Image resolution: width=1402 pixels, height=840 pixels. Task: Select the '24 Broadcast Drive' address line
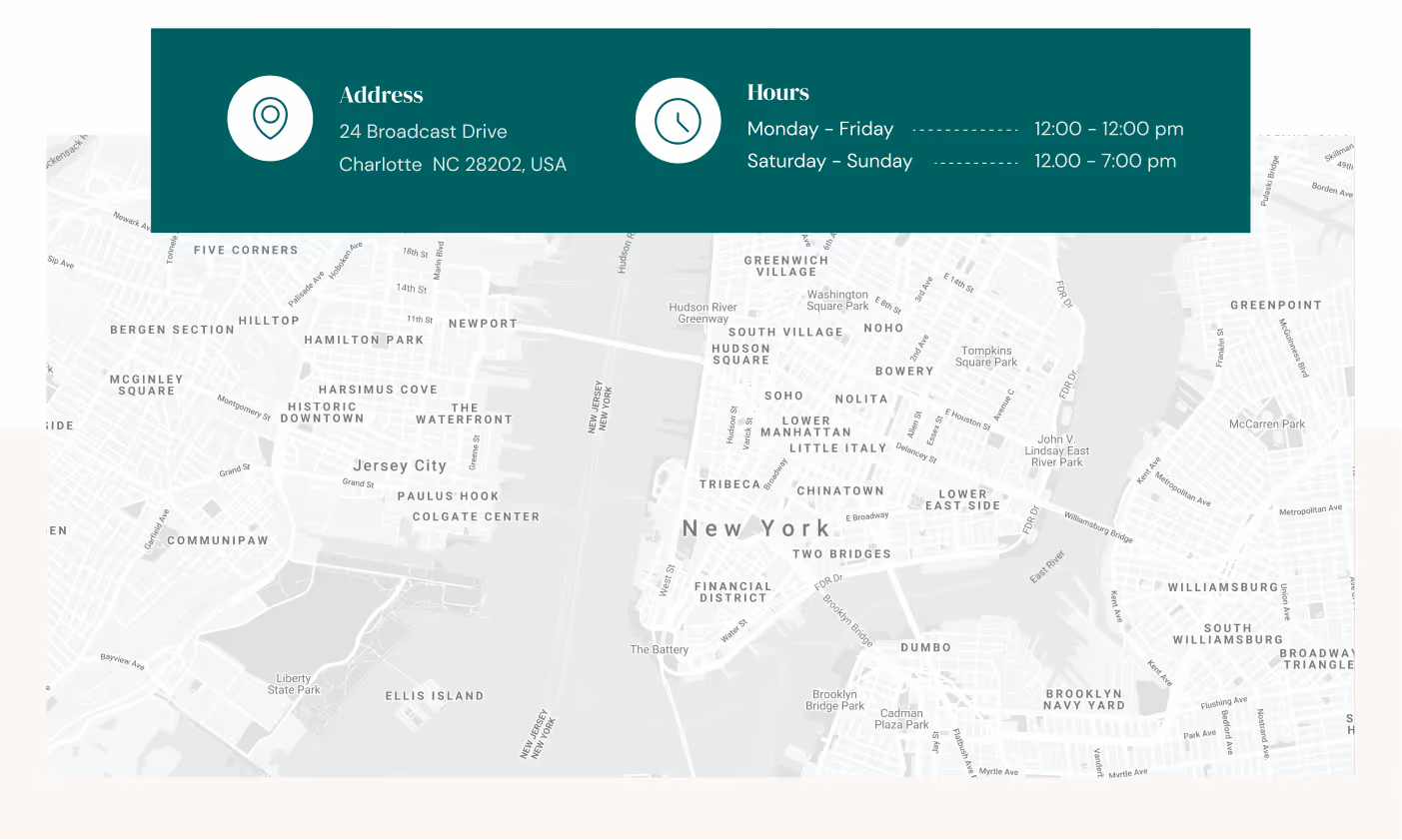tap(423, 131)
